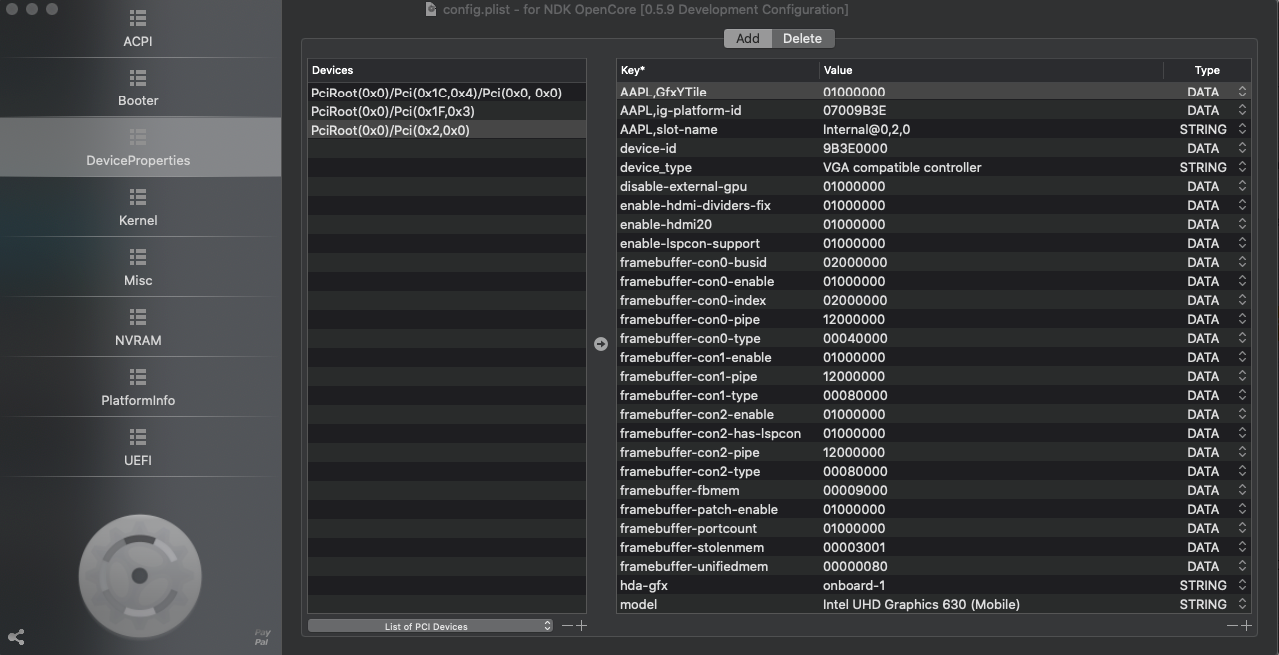Open the type selector for hda-gfx row
This screenshot has width=1279, height=655.
(x=1242, y=586)
